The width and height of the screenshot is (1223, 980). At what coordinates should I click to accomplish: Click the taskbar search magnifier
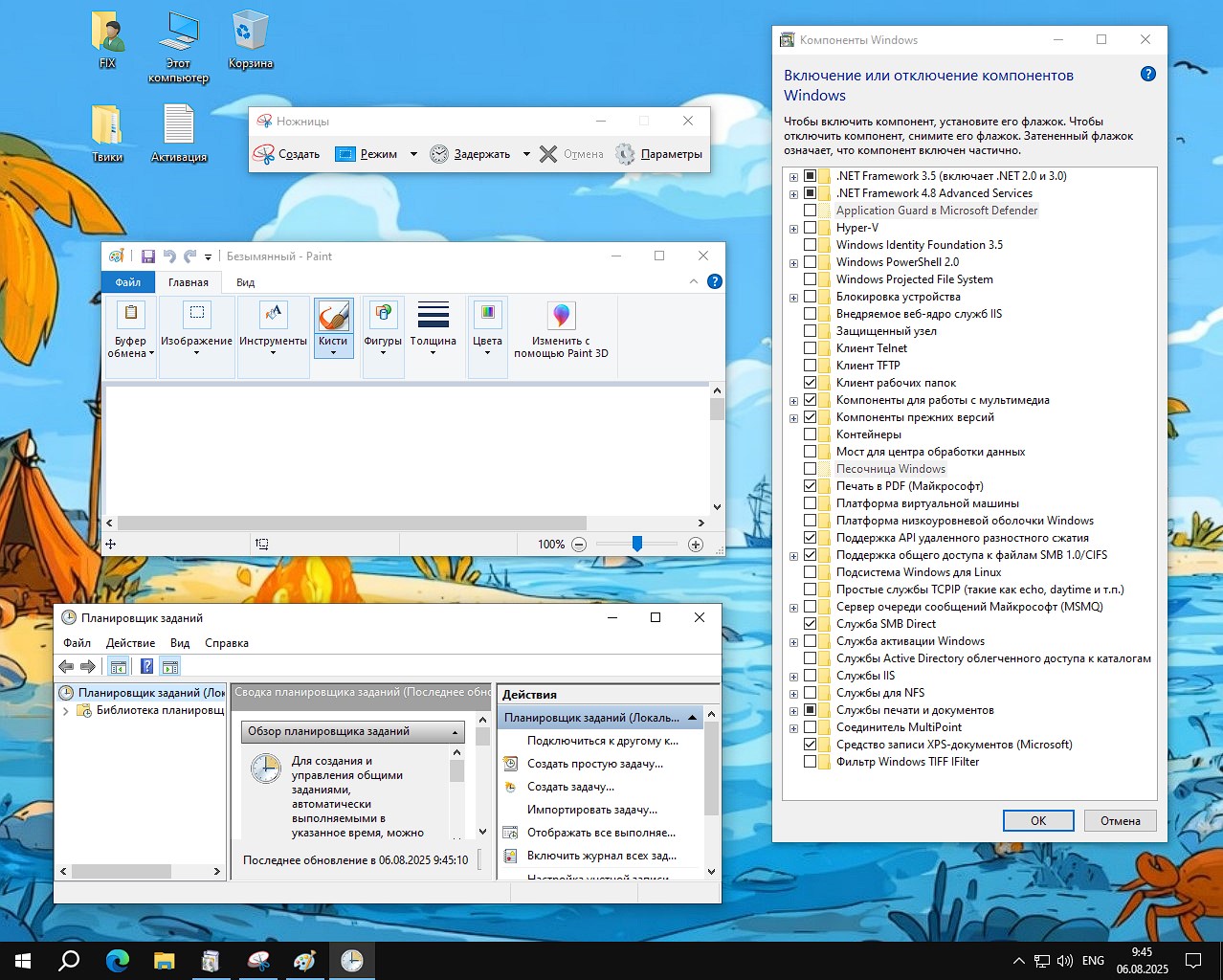(x=70, y=961)
